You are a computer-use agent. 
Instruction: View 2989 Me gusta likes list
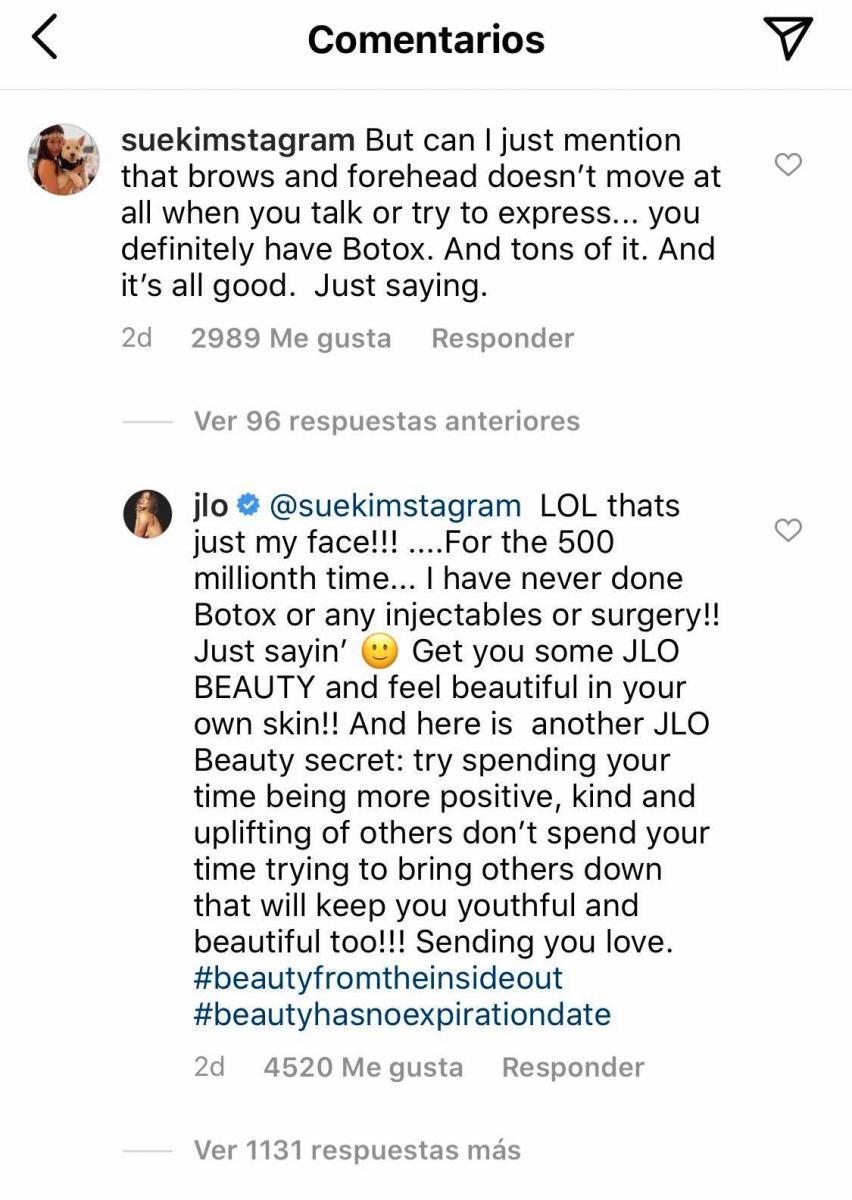[x=290, y=338]
